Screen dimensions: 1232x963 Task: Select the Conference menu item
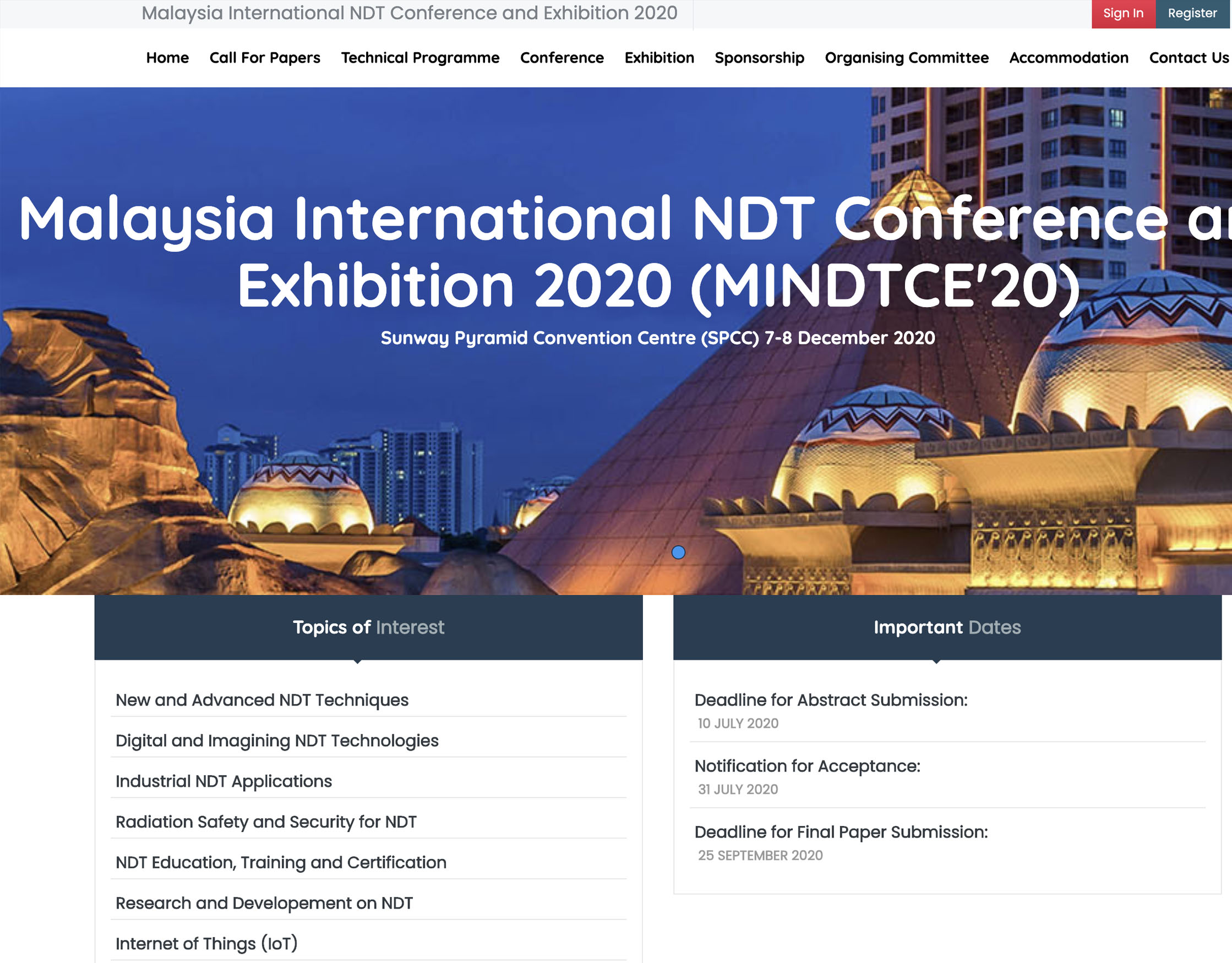pos(562,58)
